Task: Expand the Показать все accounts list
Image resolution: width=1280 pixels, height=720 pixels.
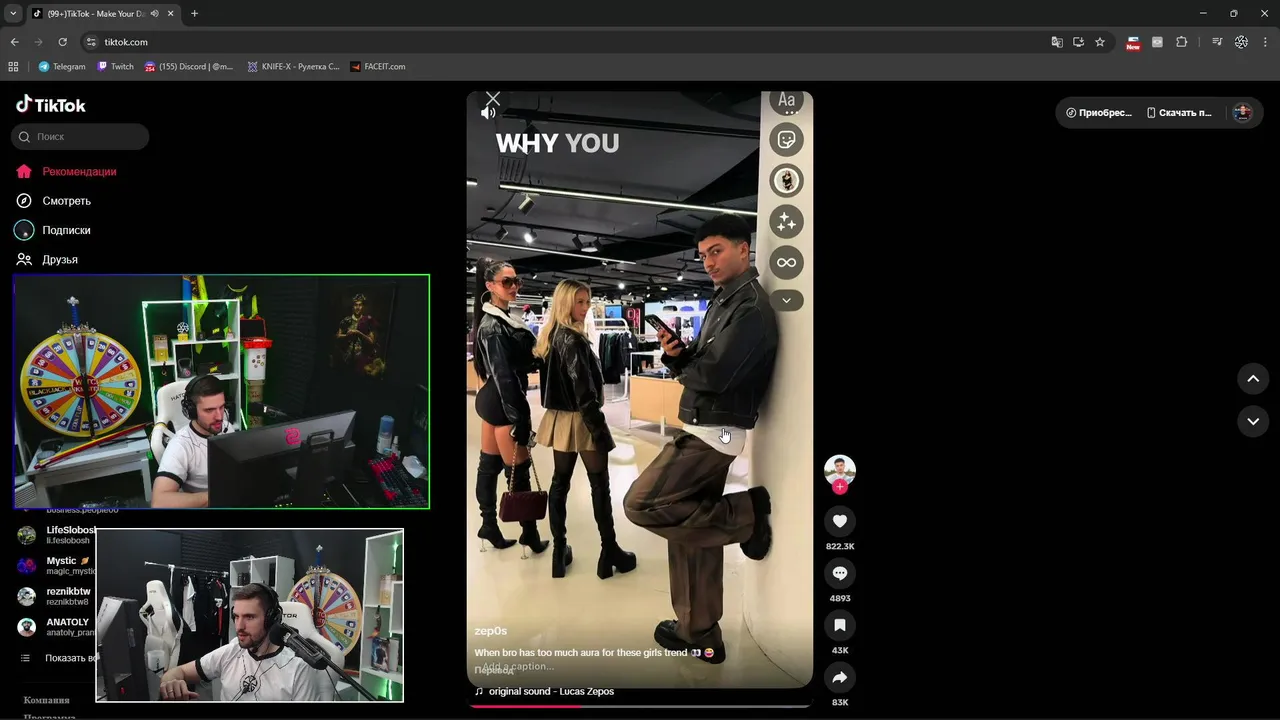Action: 58,658
